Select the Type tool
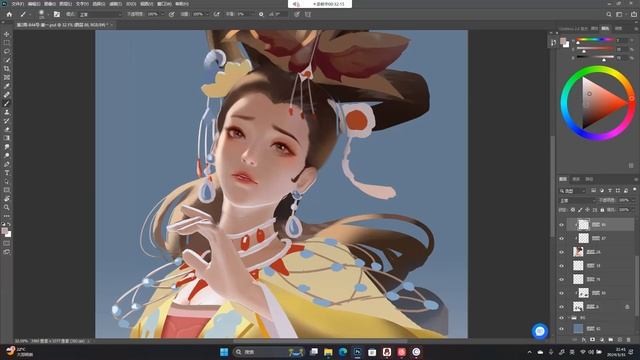640x360 pixels. coord(7,173)
